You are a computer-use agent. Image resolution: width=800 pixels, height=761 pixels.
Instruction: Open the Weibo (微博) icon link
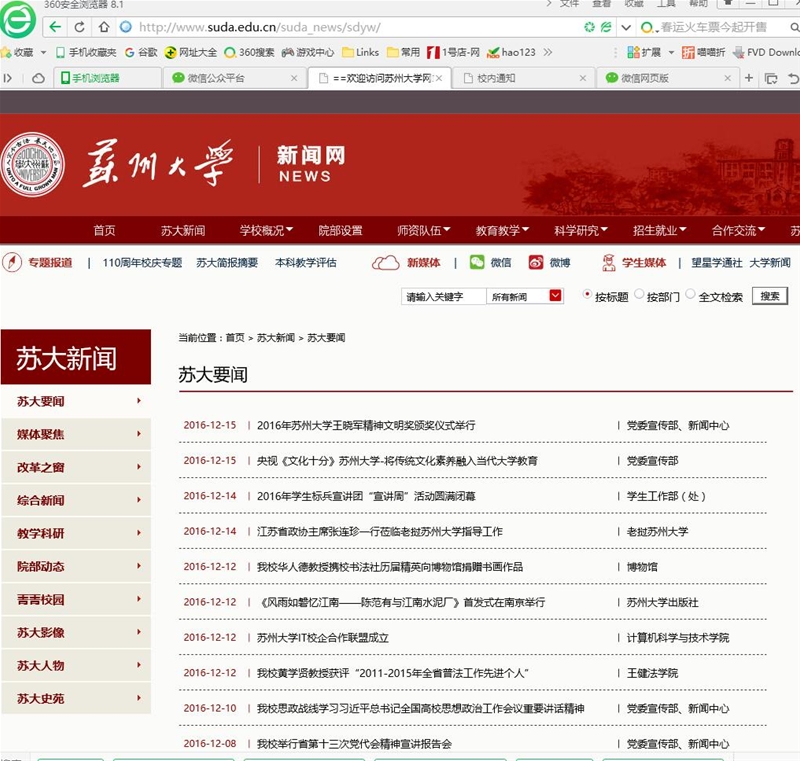pyautogui.click(x=536, y=263)
